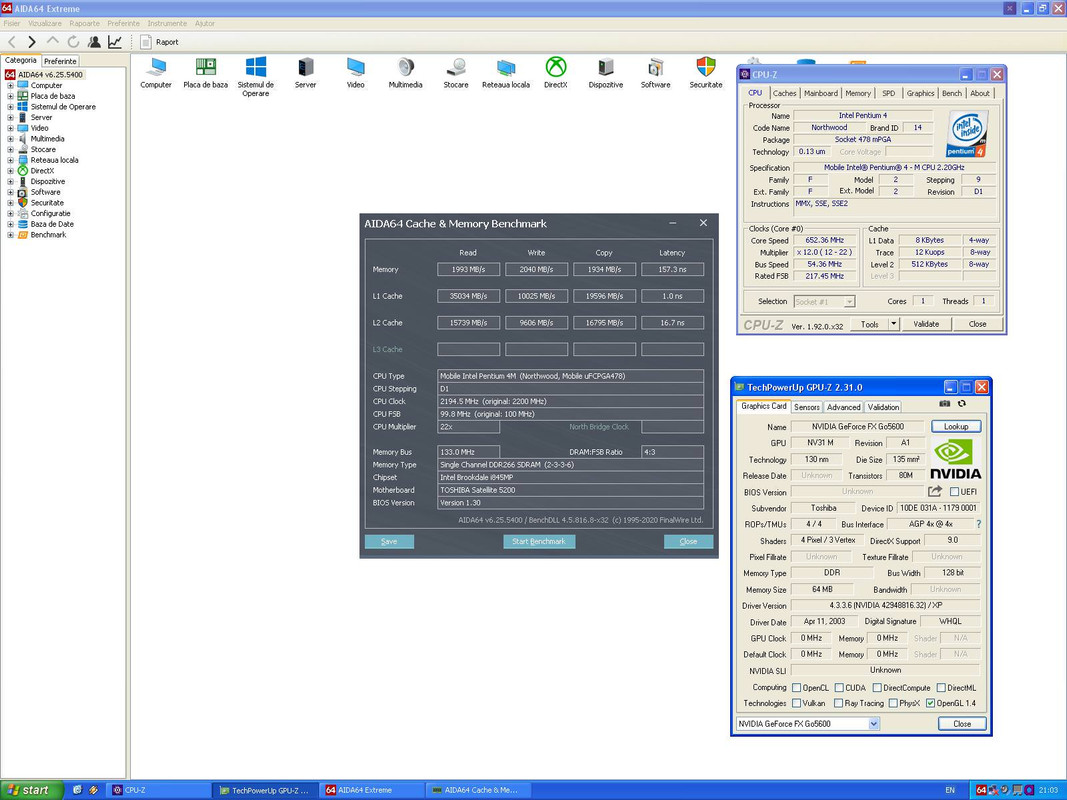This screenshot has width=1067, height=800.
Task: Click GPU-Z refresh icon
Action: coord(962,403)
